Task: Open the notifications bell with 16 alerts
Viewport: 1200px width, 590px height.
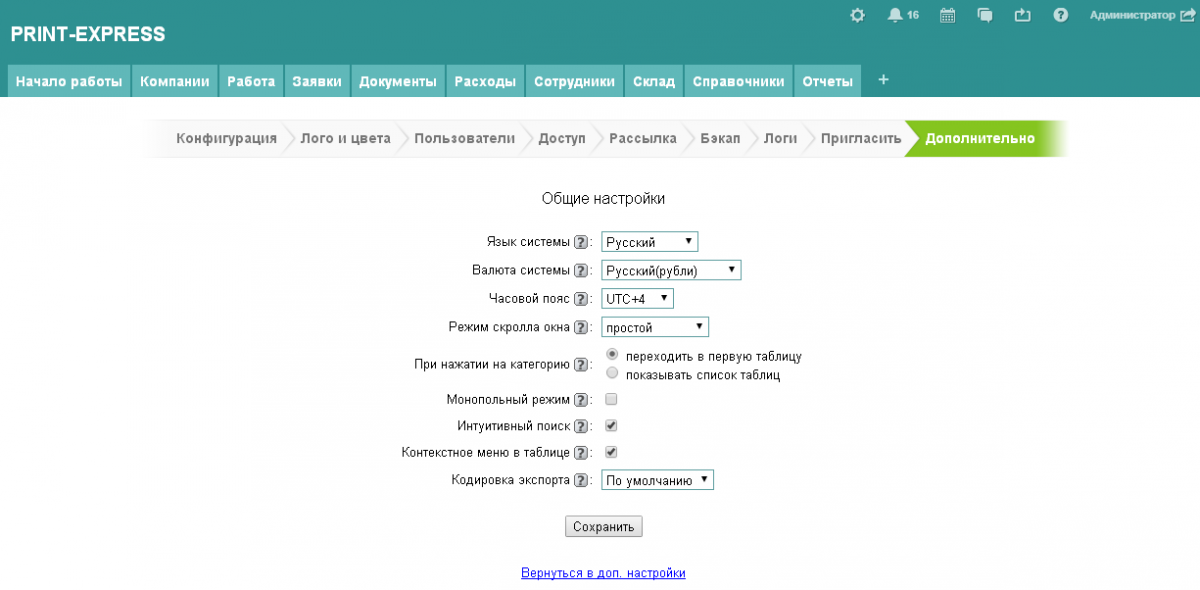Action: click(x=895, y=15)
